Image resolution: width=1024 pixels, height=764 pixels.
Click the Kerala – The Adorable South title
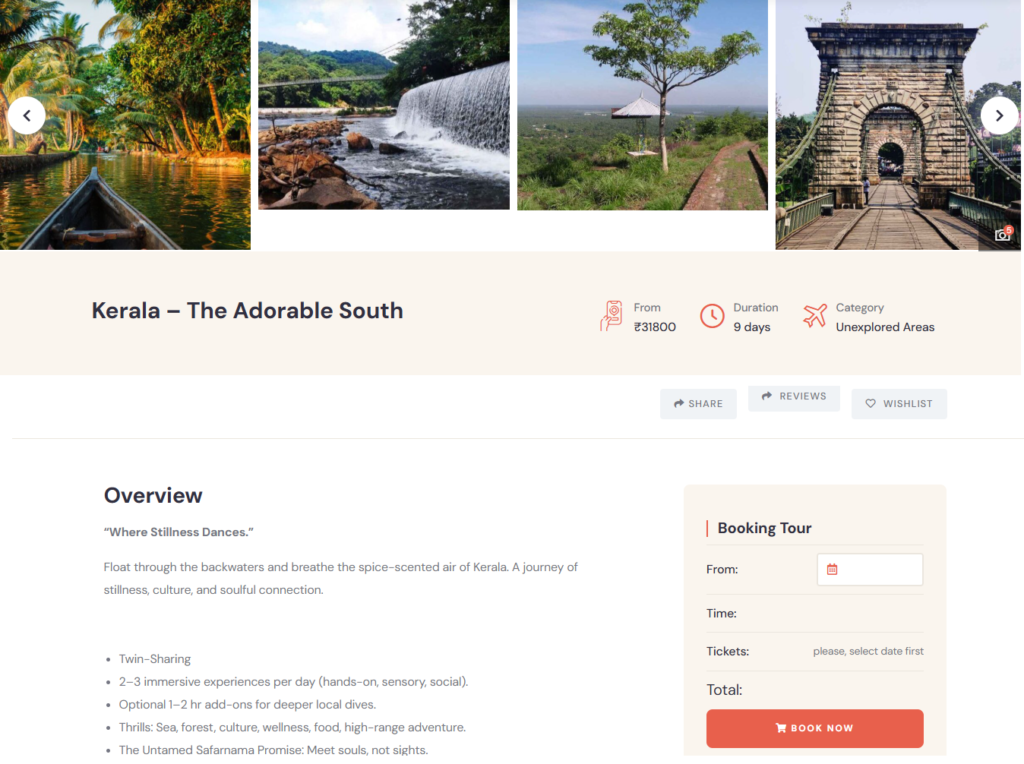(x=248, y=311)
